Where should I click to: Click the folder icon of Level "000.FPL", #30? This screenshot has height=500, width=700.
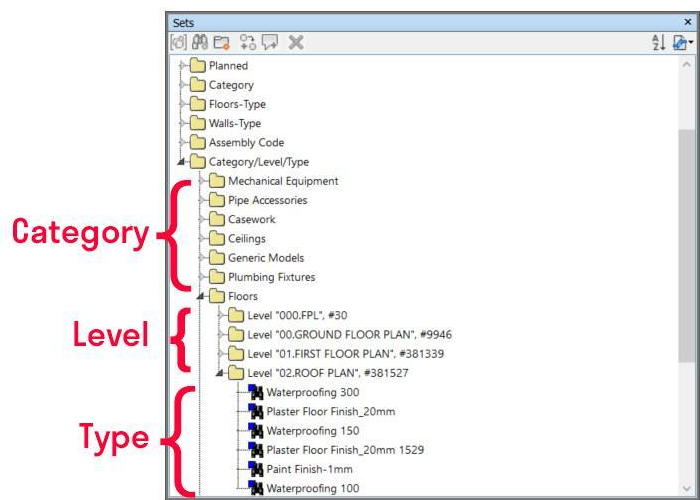(236, 315)
